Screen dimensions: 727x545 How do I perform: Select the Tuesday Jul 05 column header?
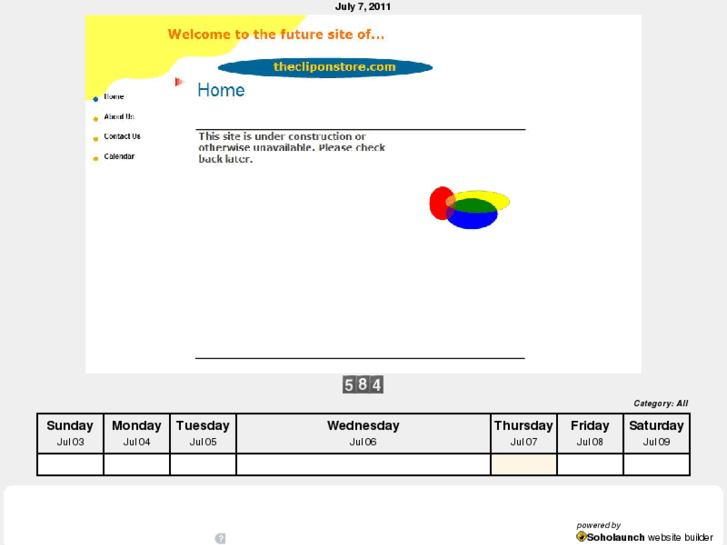(203, 433)
